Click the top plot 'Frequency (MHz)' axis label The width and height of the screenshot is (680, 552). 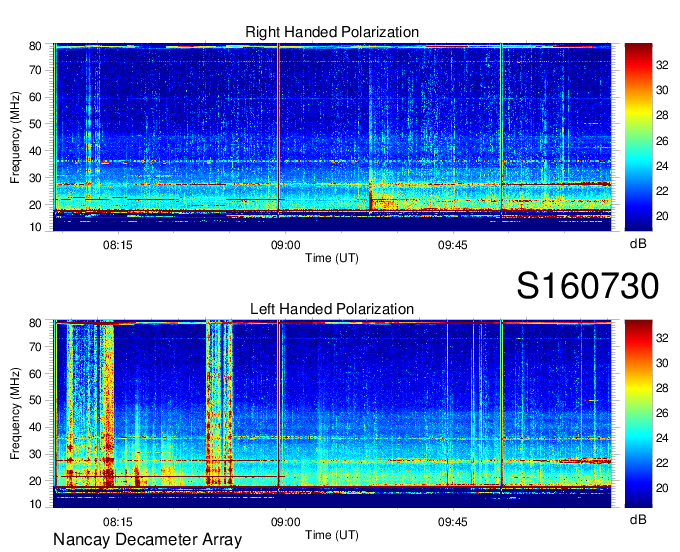coord(15,137)
